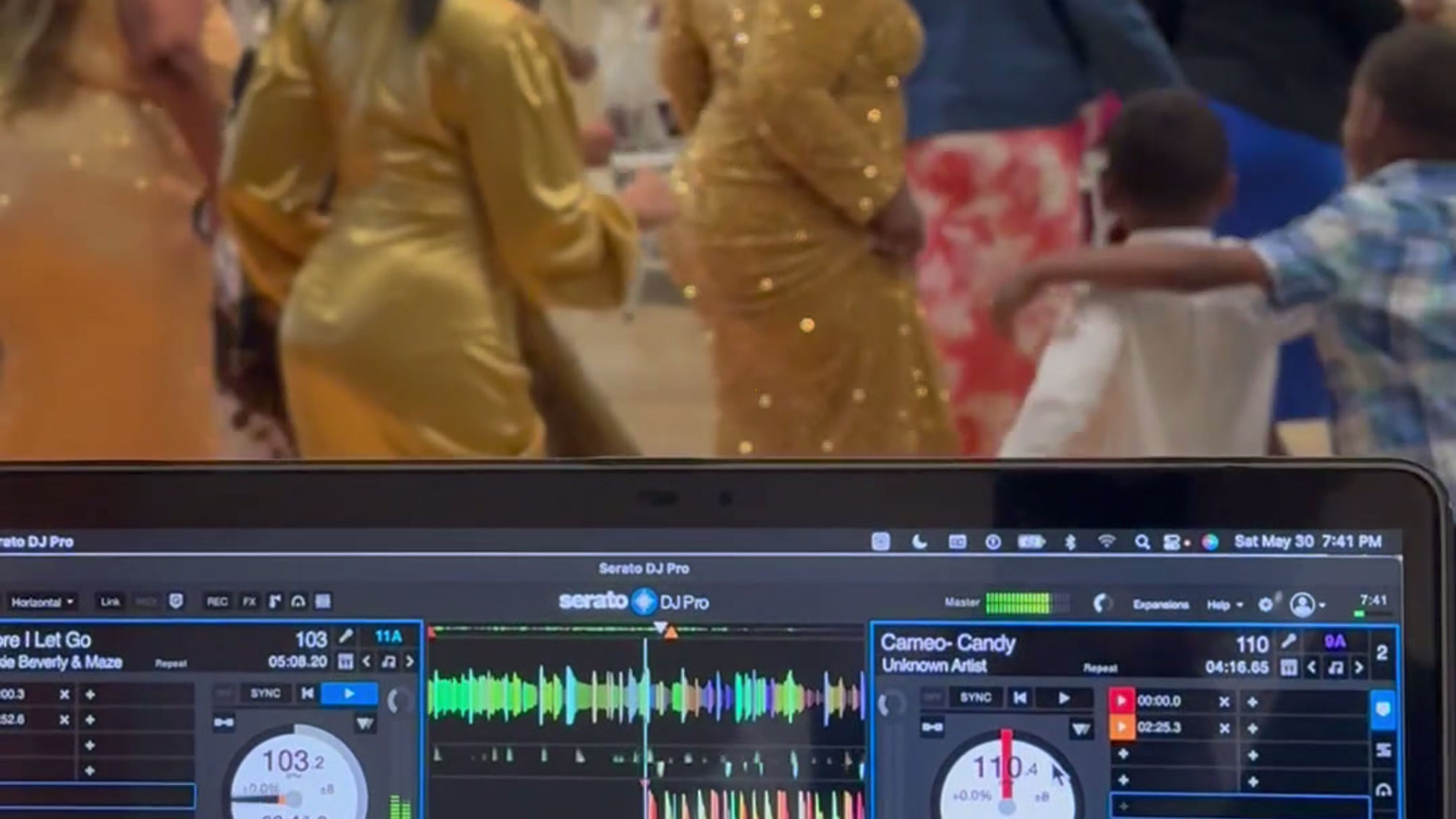Open the user profile dropdown

point(1307,604)
